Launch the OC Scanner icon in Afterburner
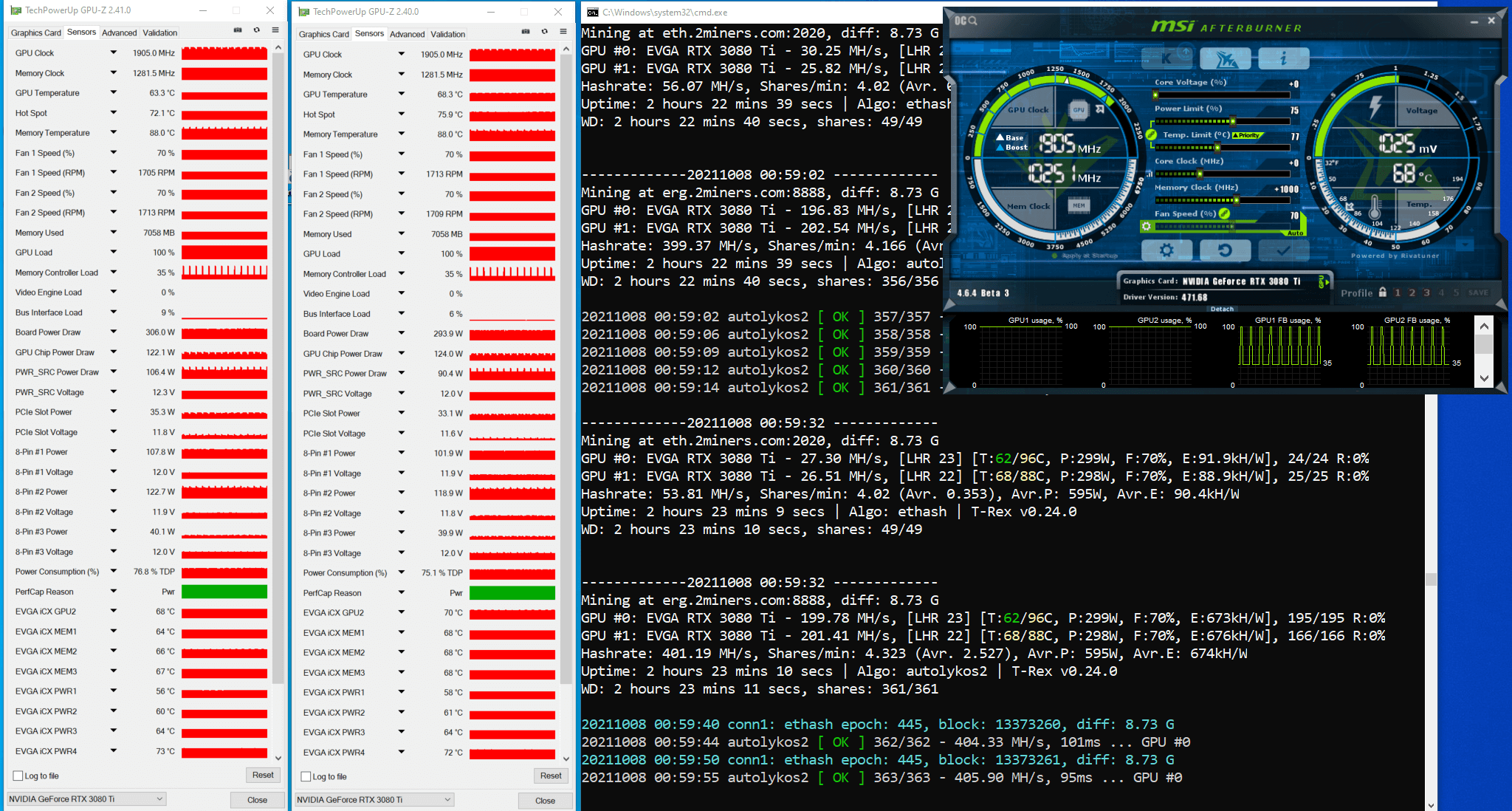 (964, 21)
